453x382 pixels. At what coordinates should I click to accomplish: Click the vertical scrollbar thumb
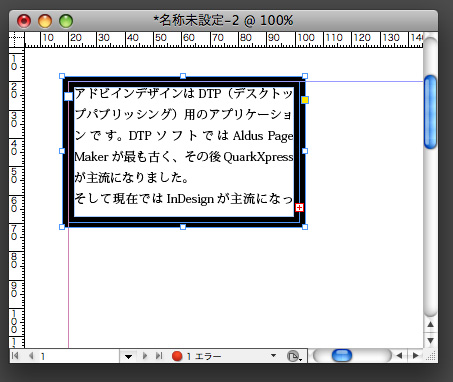click(x=430, y=112)
